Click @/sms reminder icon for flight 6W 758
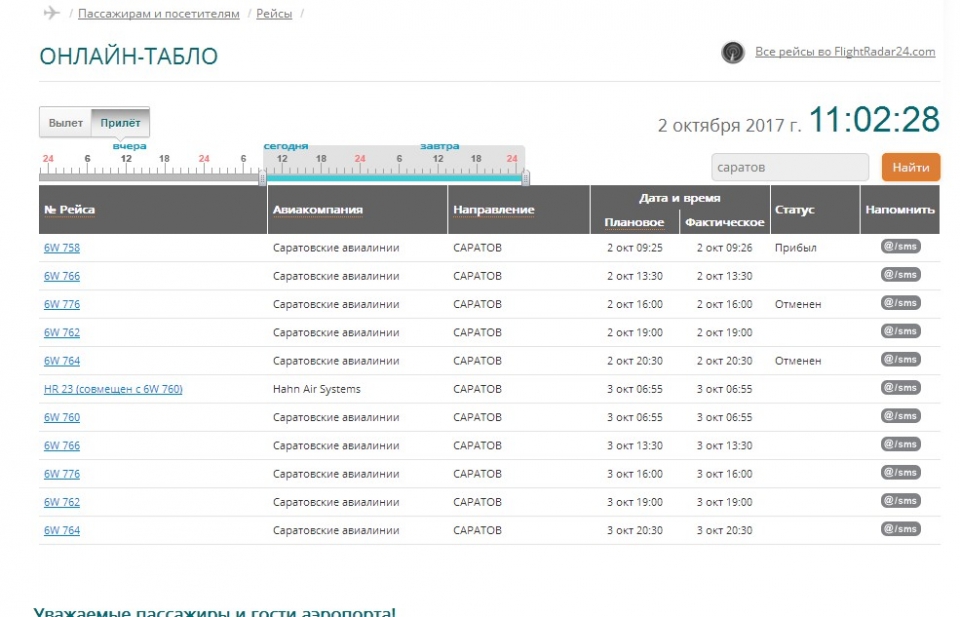The height and width of the screenshot is (617, 960). click(900, 246)
